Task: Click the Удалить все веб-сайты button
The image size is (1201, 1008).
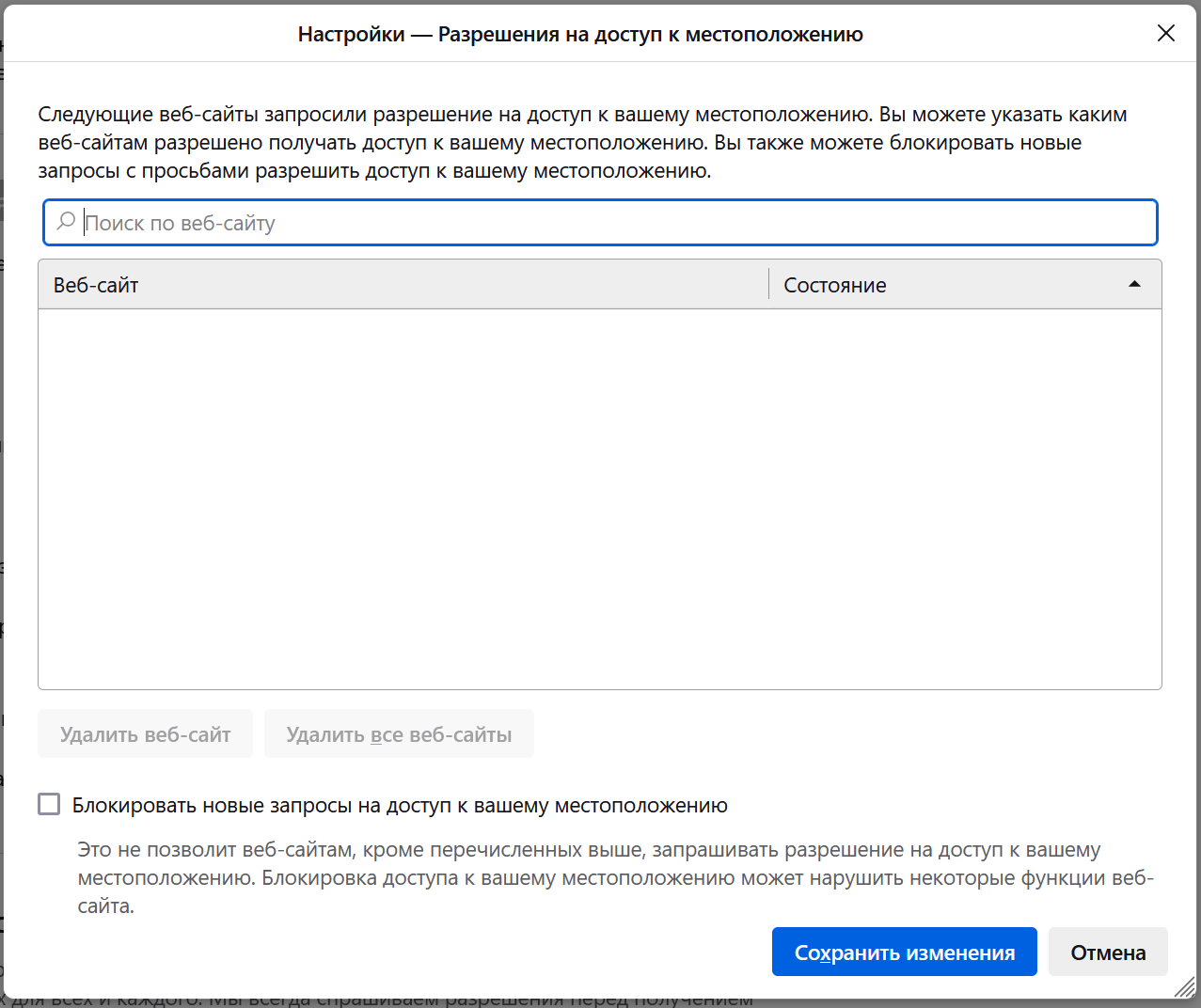Action: point(398,732)
